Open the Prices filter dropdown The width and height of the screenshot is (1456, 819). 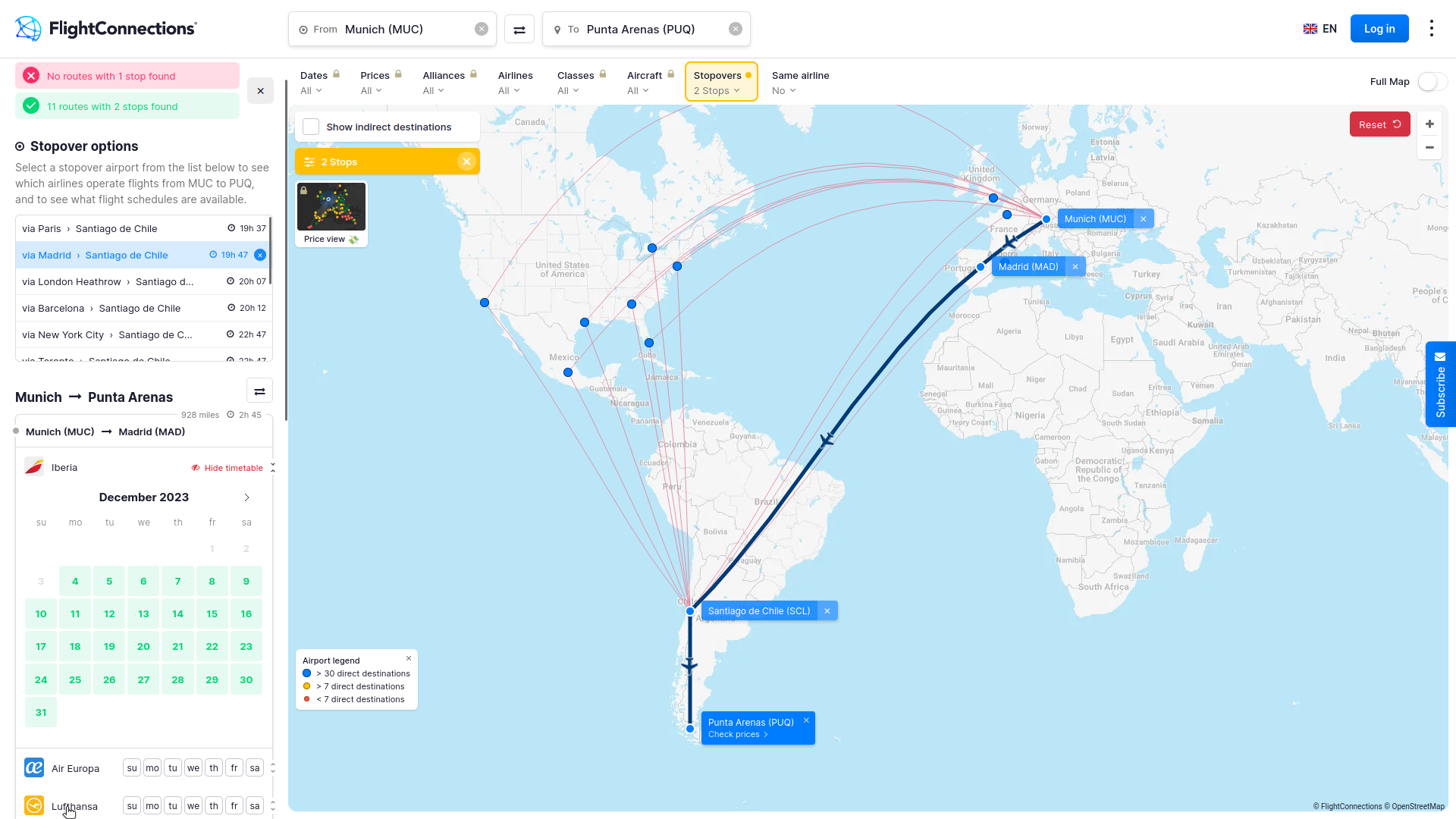(x=381, y=83)
